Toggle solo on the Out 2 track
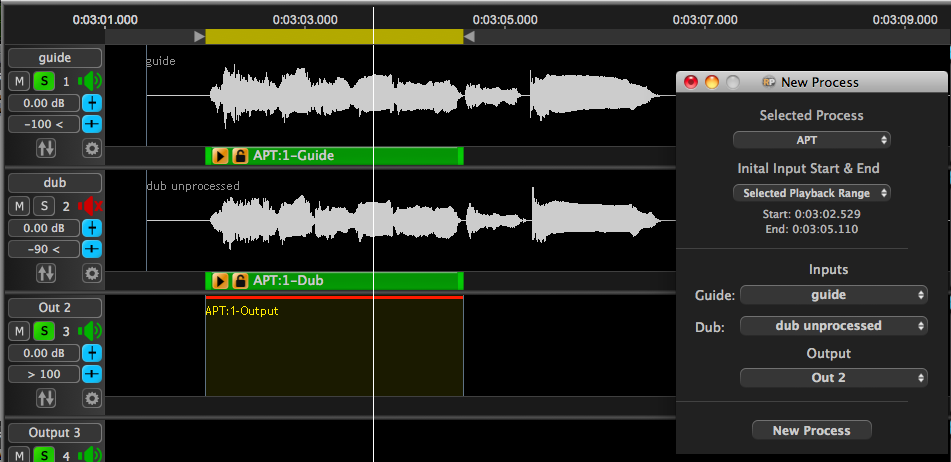 [x=44, y=331]
